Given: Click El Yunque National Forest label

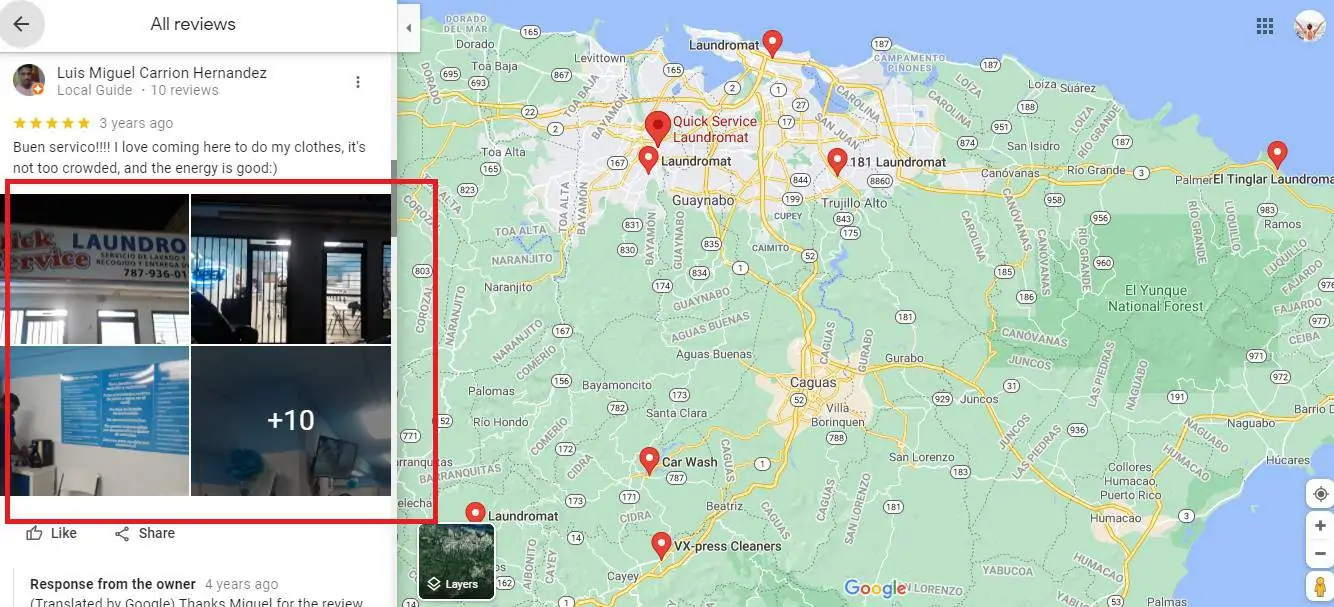Looking at the screenshot, I should point(1155,298).
